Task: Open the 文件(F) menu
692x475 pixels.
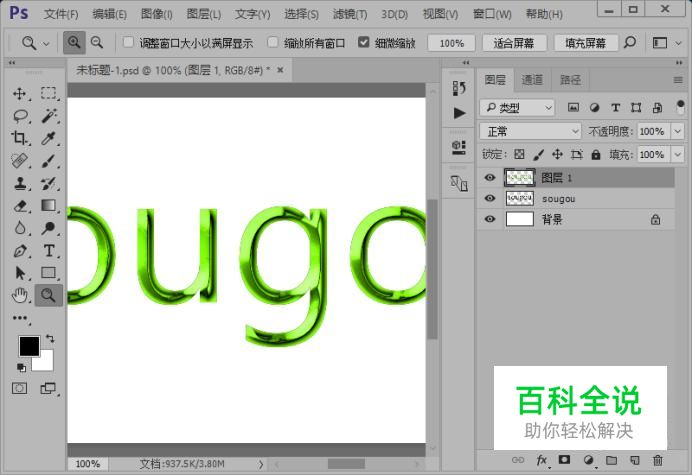Action: coord(61,14)
